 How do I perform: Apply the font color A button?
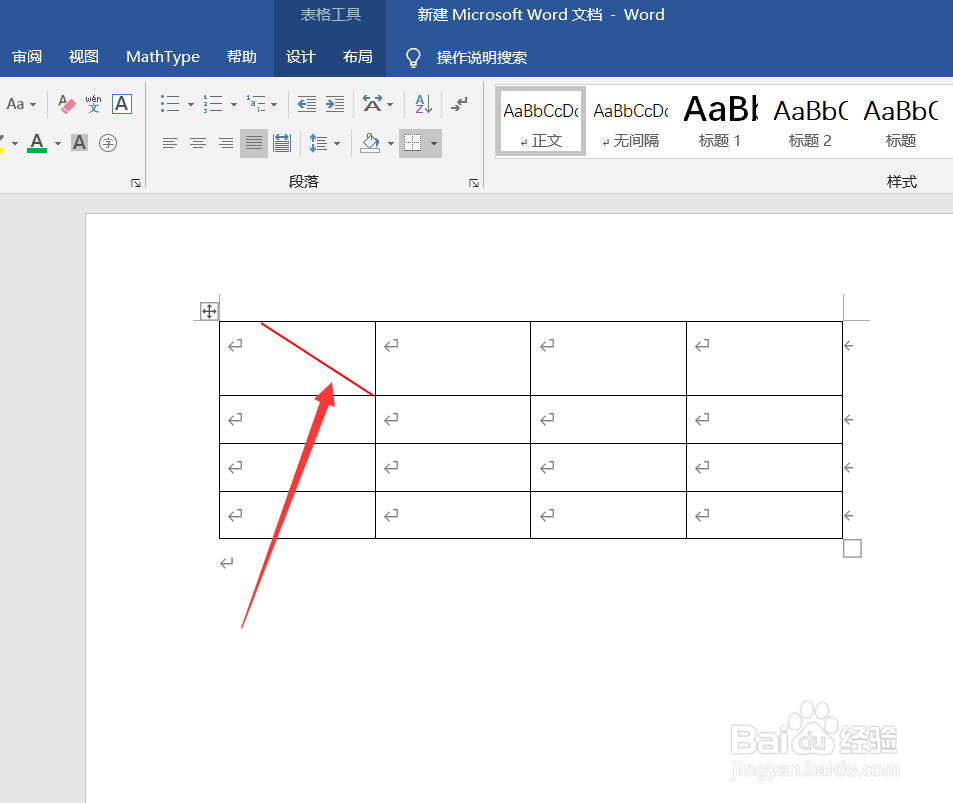(37, 143)
